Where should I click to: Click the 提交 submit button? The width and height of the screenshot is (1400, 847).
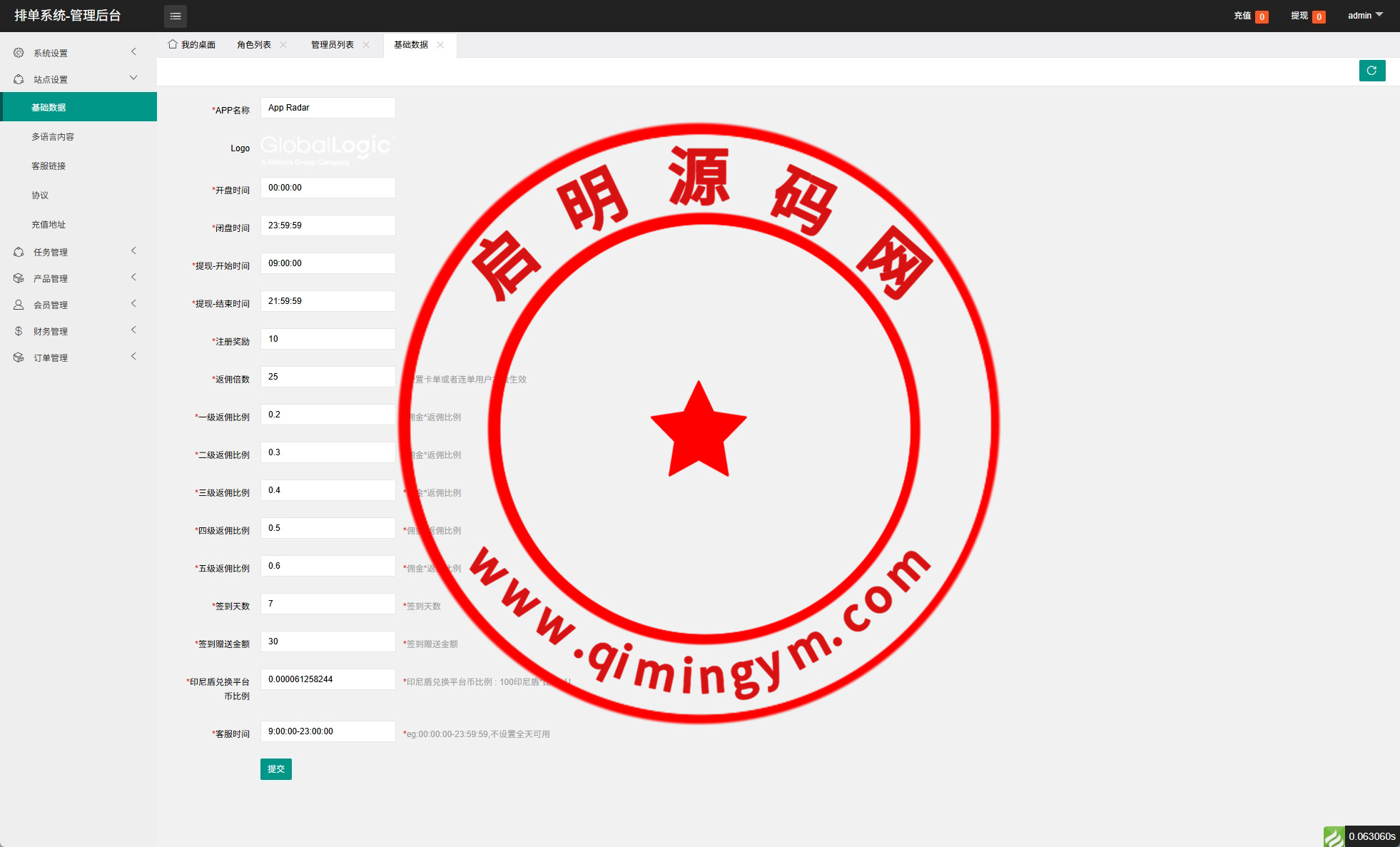point(275,769)
